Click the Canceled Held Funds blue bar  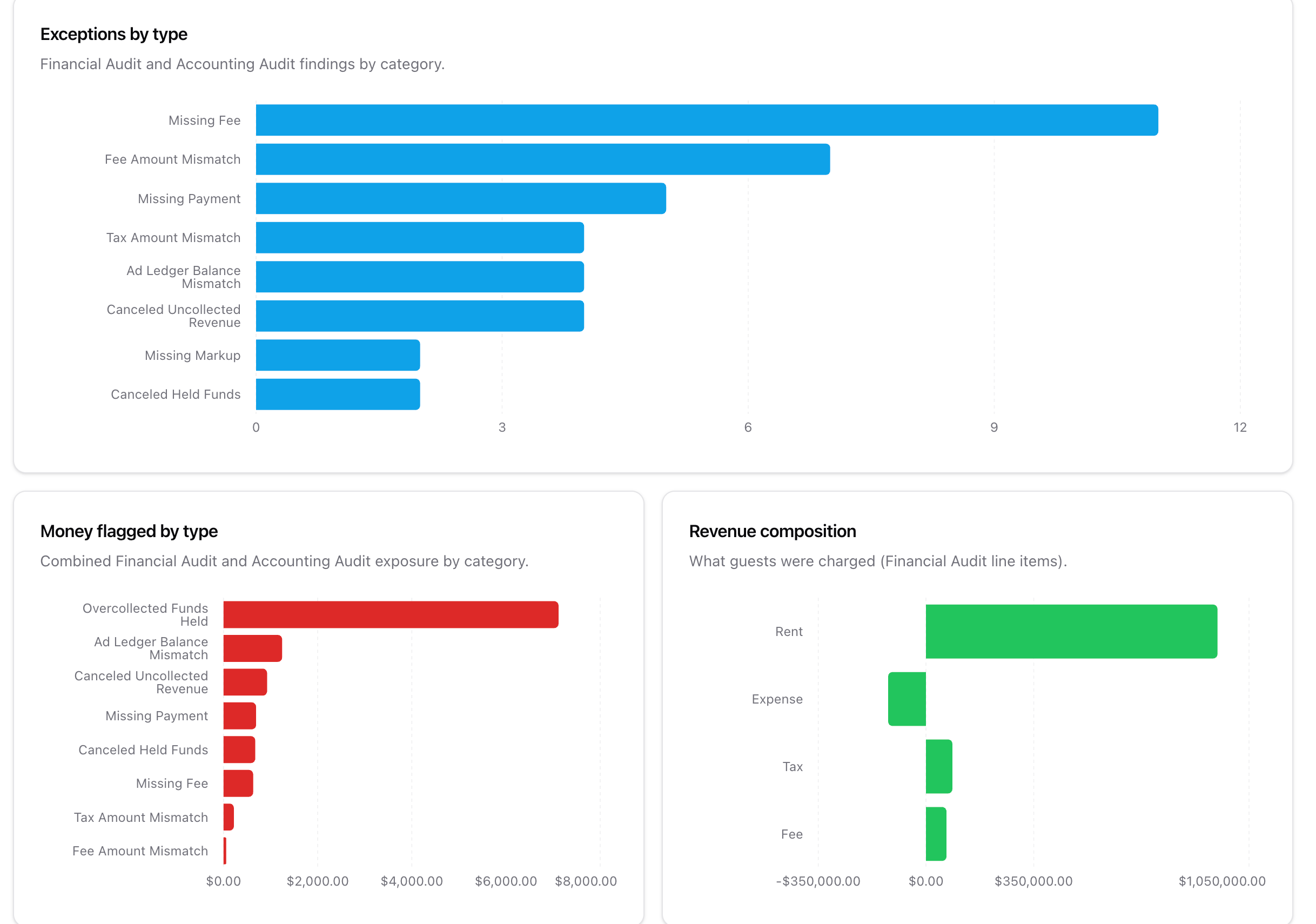pyautogui.click(x=338, y=394)
